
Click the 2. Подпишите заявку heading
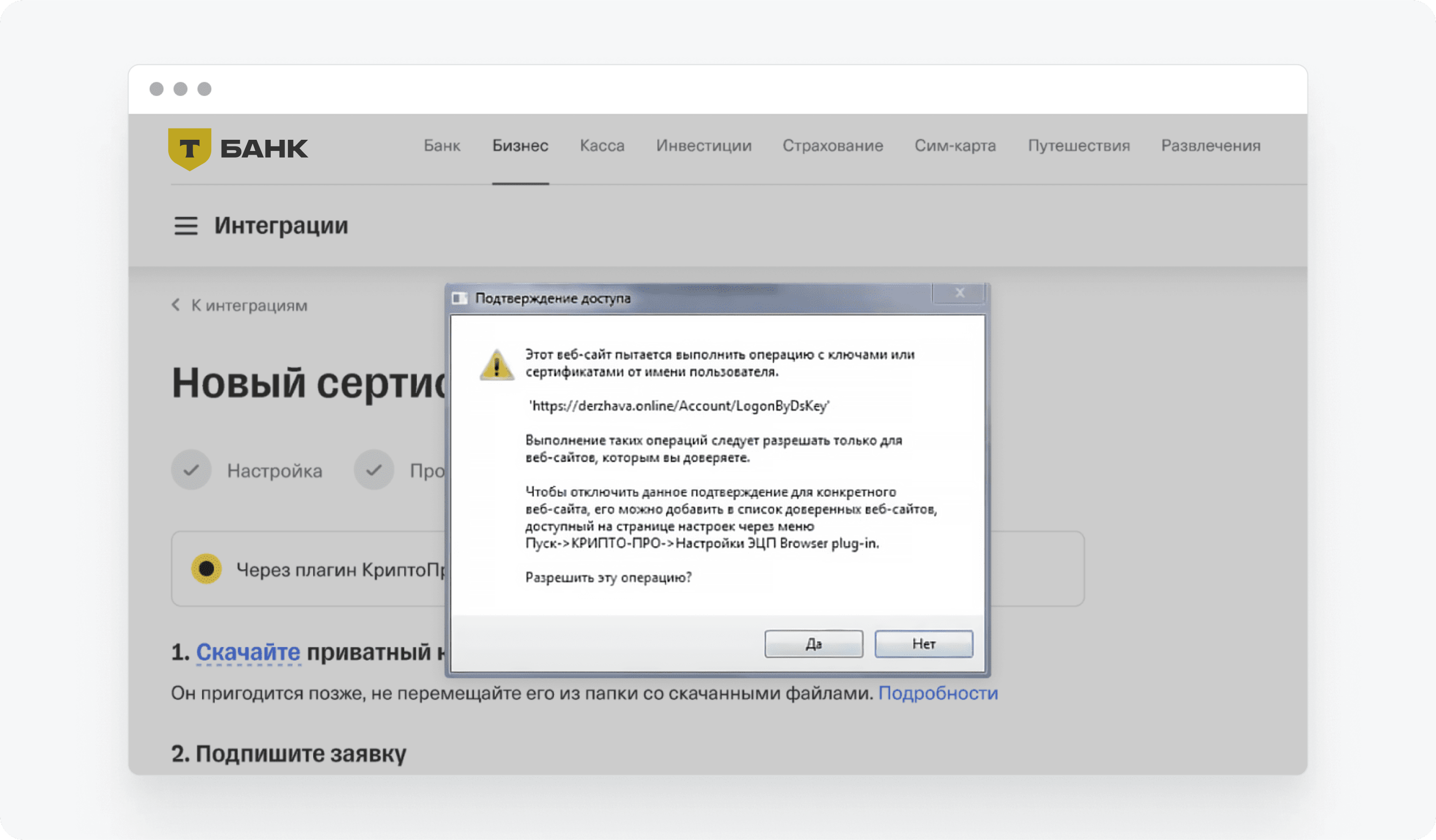coord(289,754)
